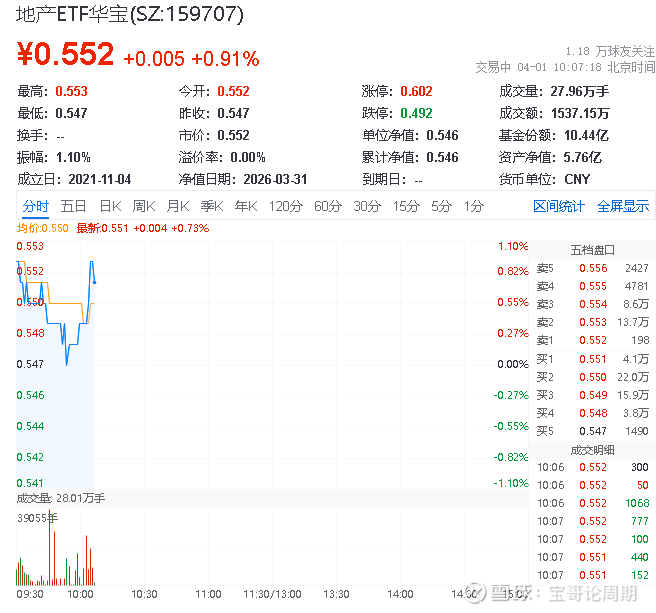Click the 10:30 time axis label
Image resolution: width=656 pixels, height=613 pixels.
click(x=144, y=594)
